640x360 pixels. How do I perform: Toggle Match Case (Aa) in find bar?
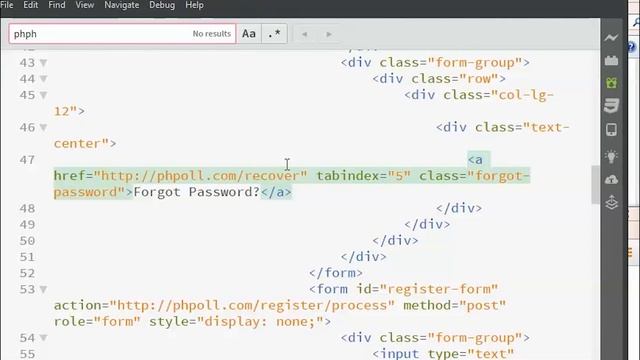tap(249, 33)
